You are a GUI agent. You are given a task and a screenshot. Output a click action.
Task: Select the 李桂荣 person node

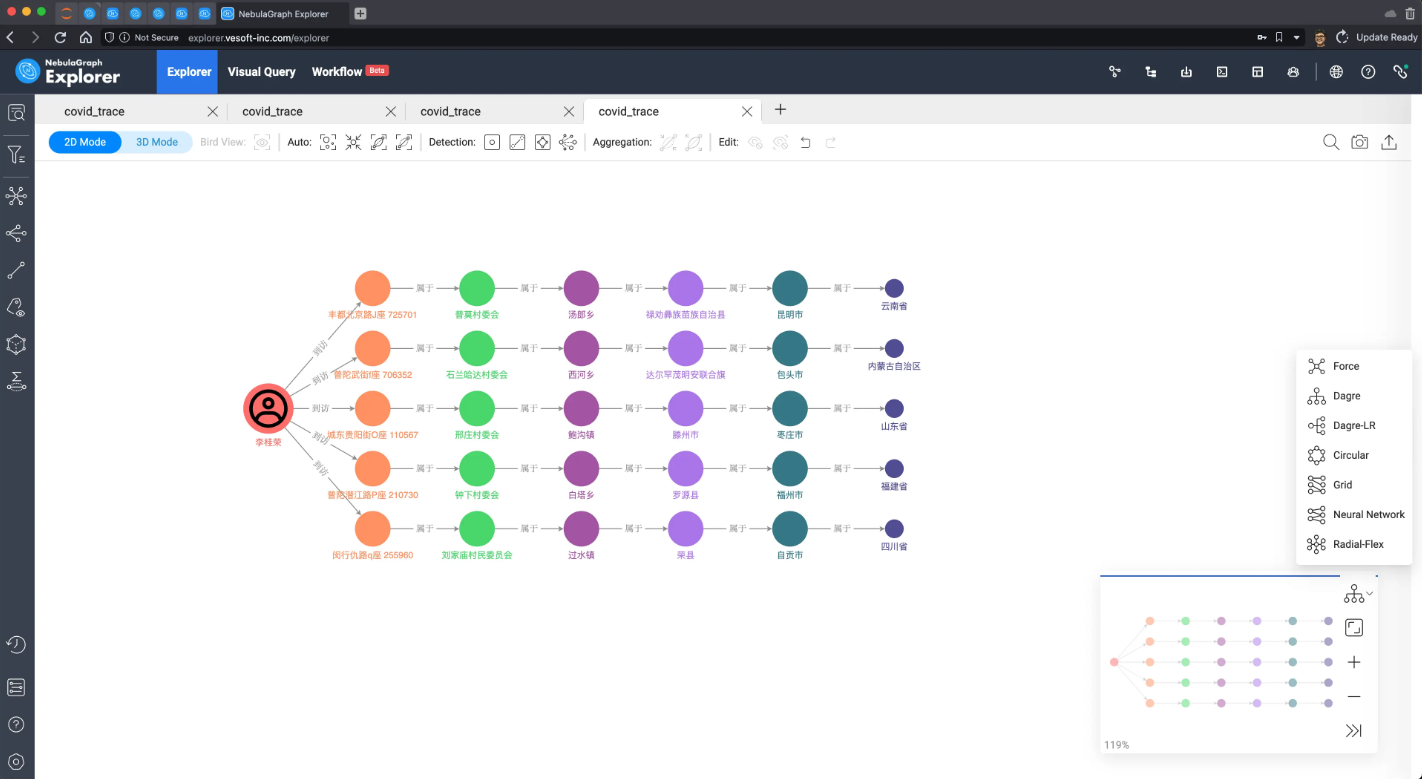(x=268, y=408)
